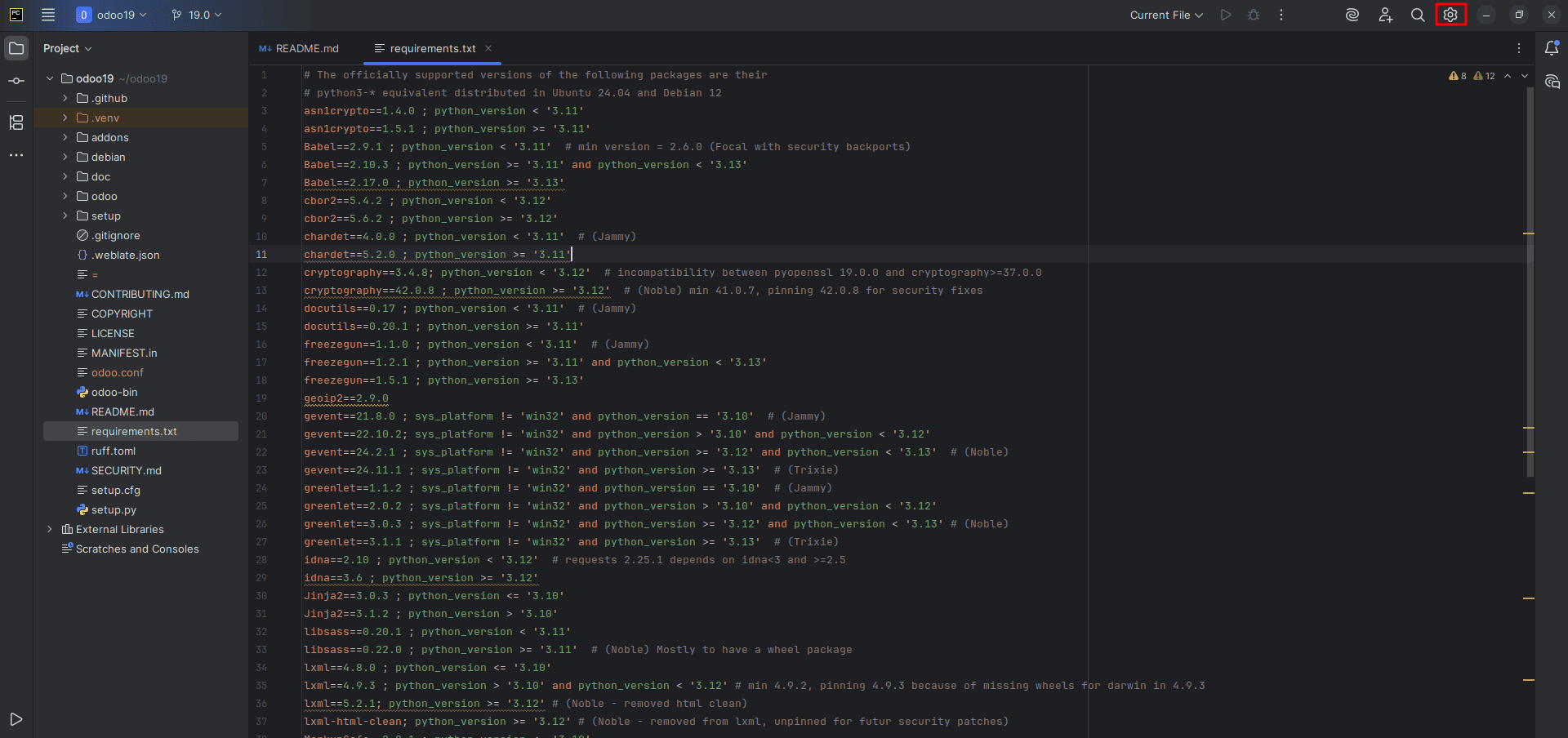
Task: Expand the odoo folder
Action: tap(65, 196)
